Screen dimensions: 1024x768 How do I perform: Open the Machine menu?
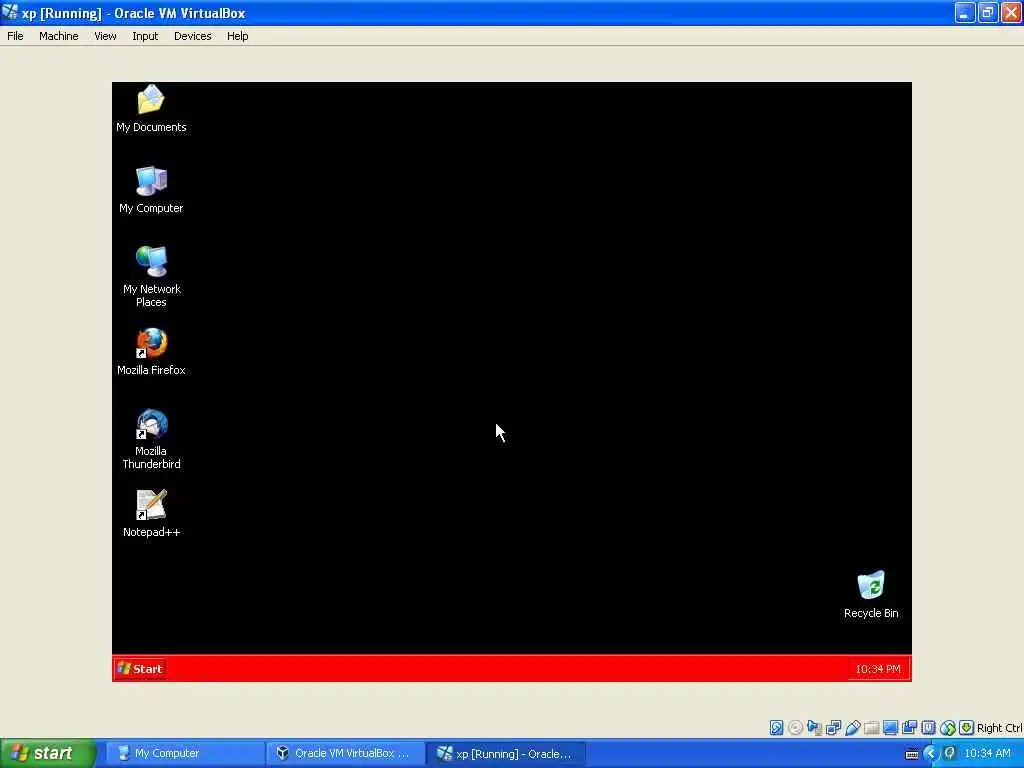coord(58,36)
